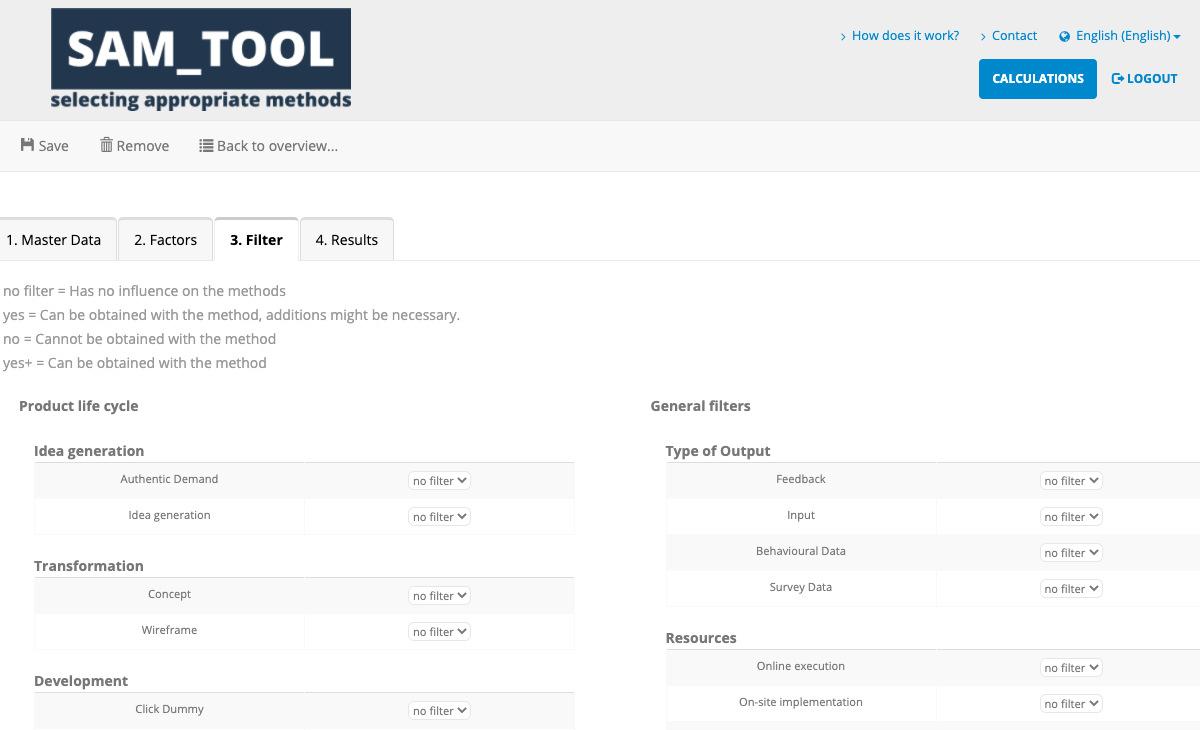Viewport: 1200px width, 730px height.
Task: Switch to 1. Master Data tab
Action: tap(58, 240)
